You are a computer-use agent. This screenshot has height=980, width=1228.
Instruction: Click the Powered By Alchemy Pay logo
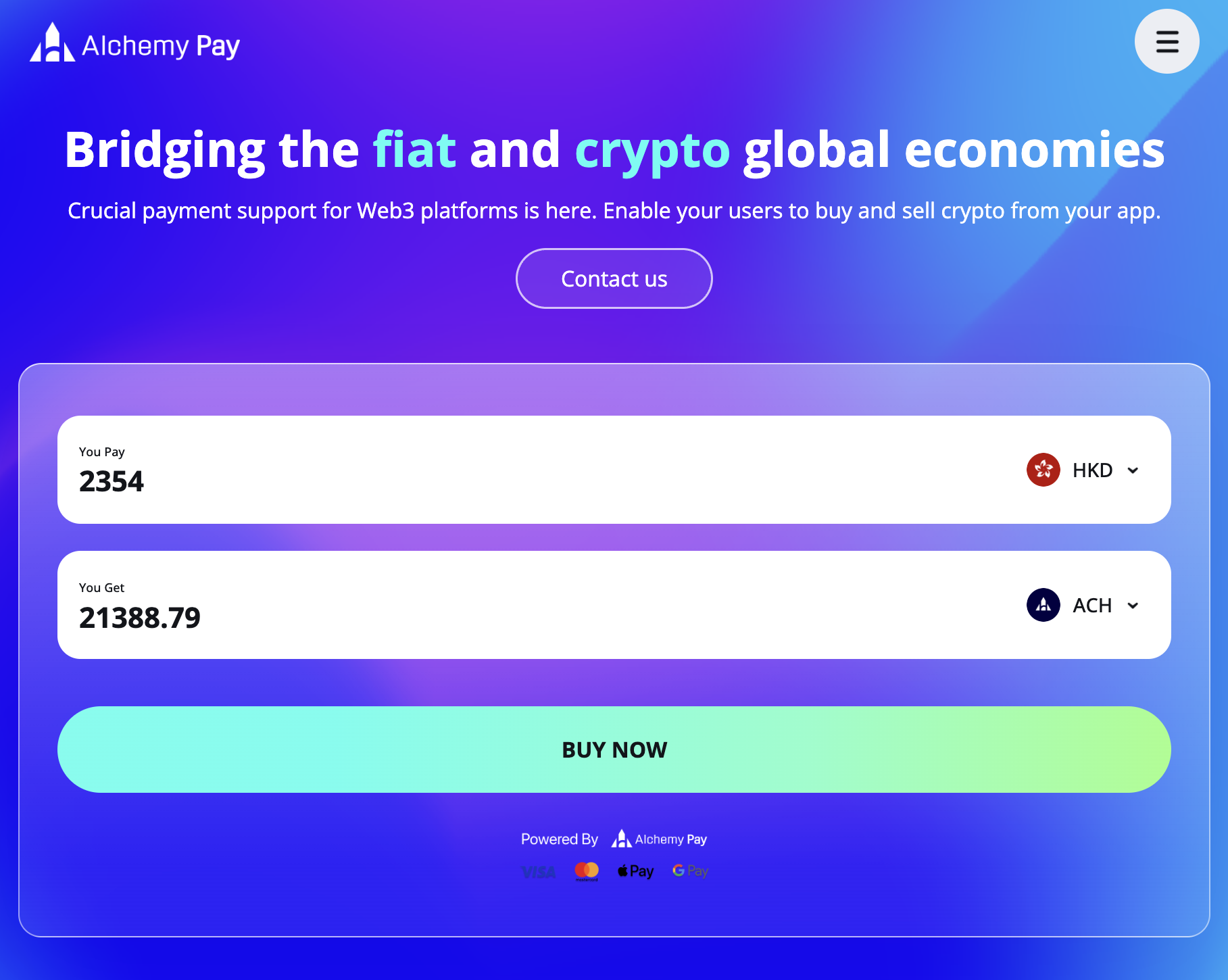(x=659, y=839)
